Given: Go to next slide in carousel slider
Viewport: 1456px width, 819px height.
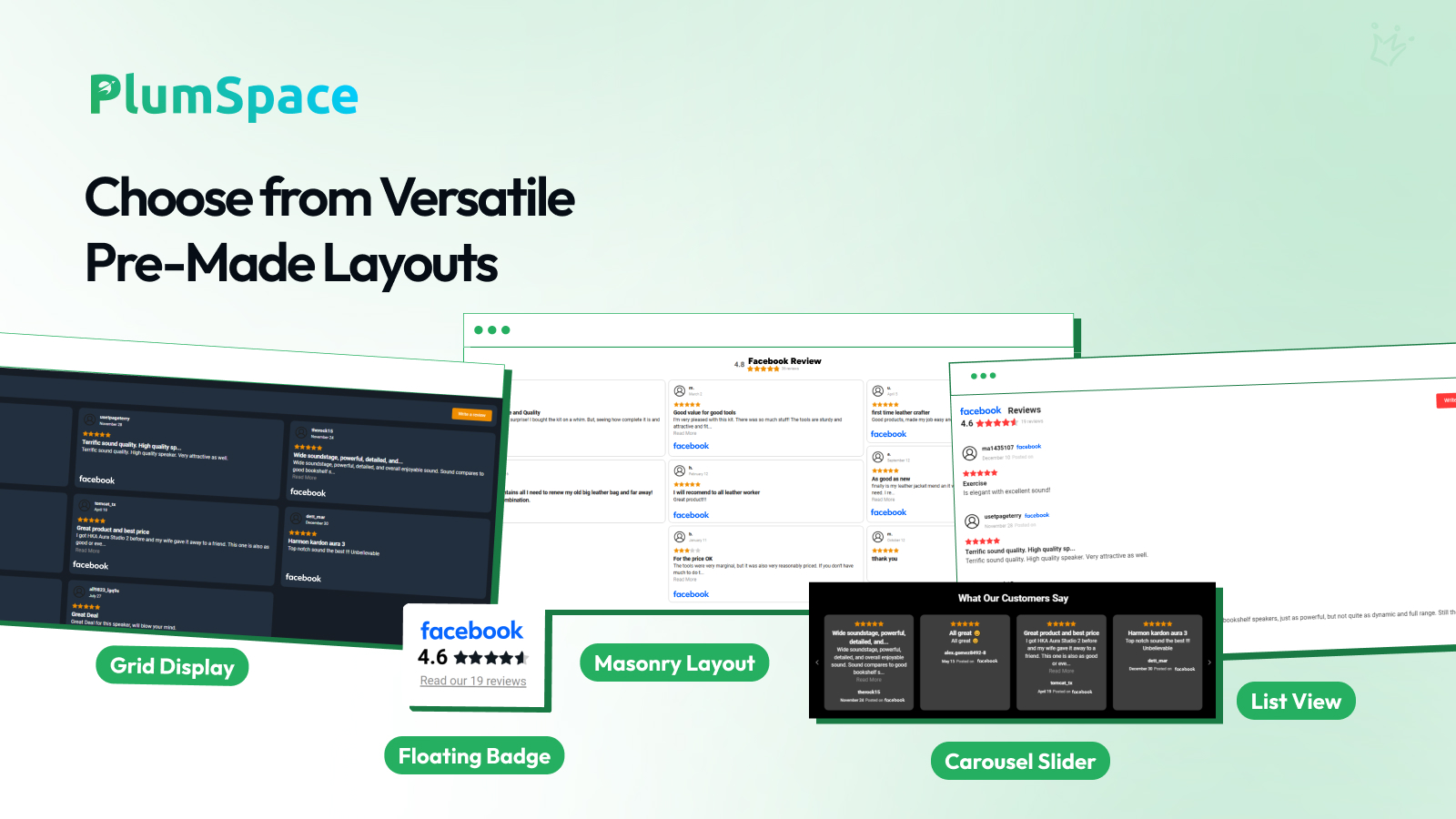Looking at the screenshot, I should pyautogui.click(x=1209, y=662).
